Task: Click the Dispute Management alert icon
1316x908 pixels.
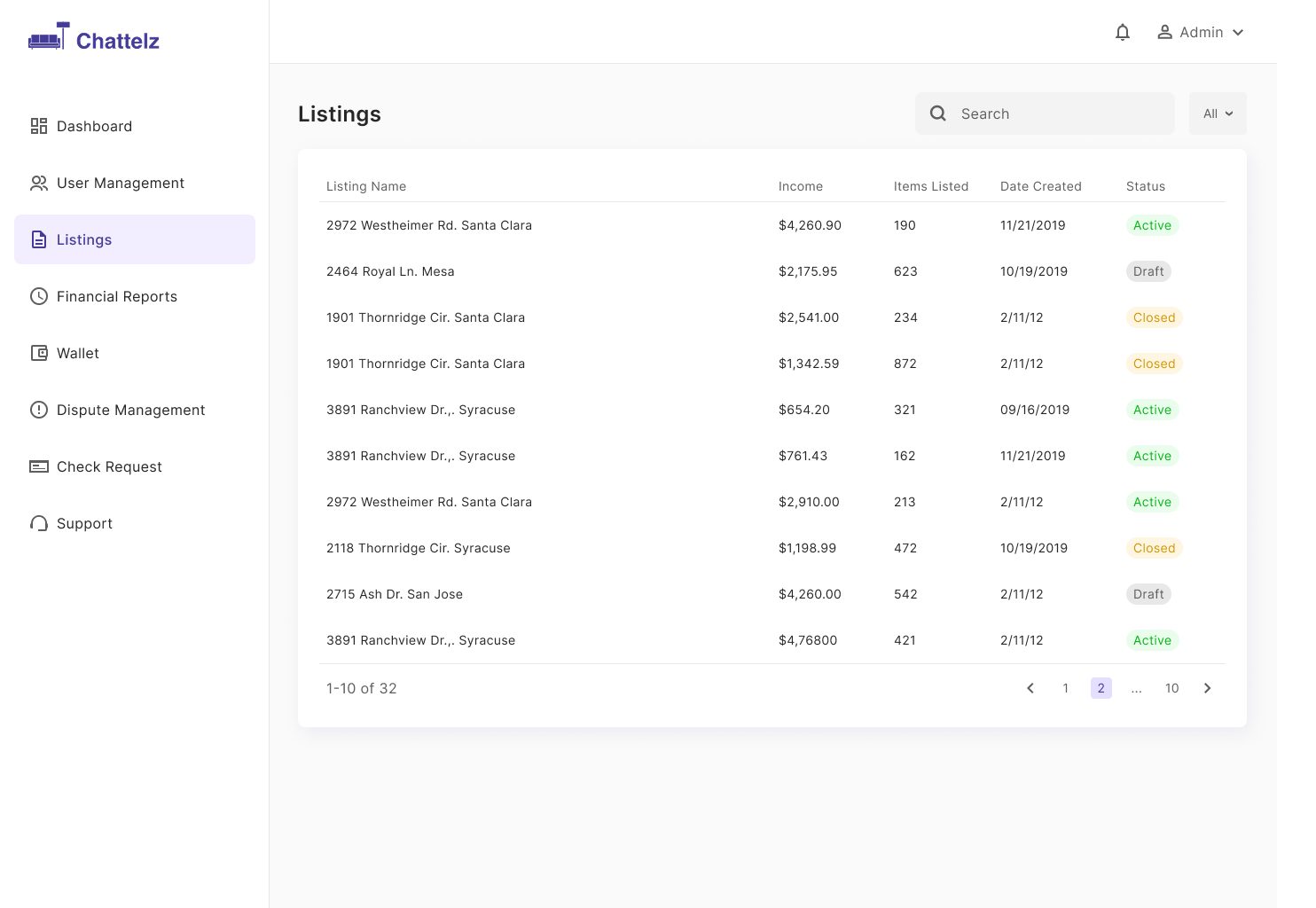Action: point(39,410)
